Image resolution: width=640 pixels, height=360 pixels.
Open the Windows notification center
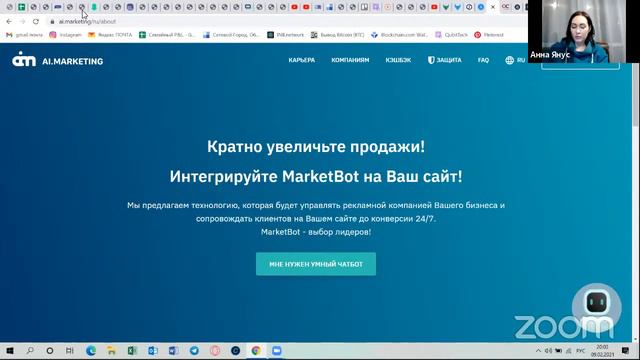(625, 351)
